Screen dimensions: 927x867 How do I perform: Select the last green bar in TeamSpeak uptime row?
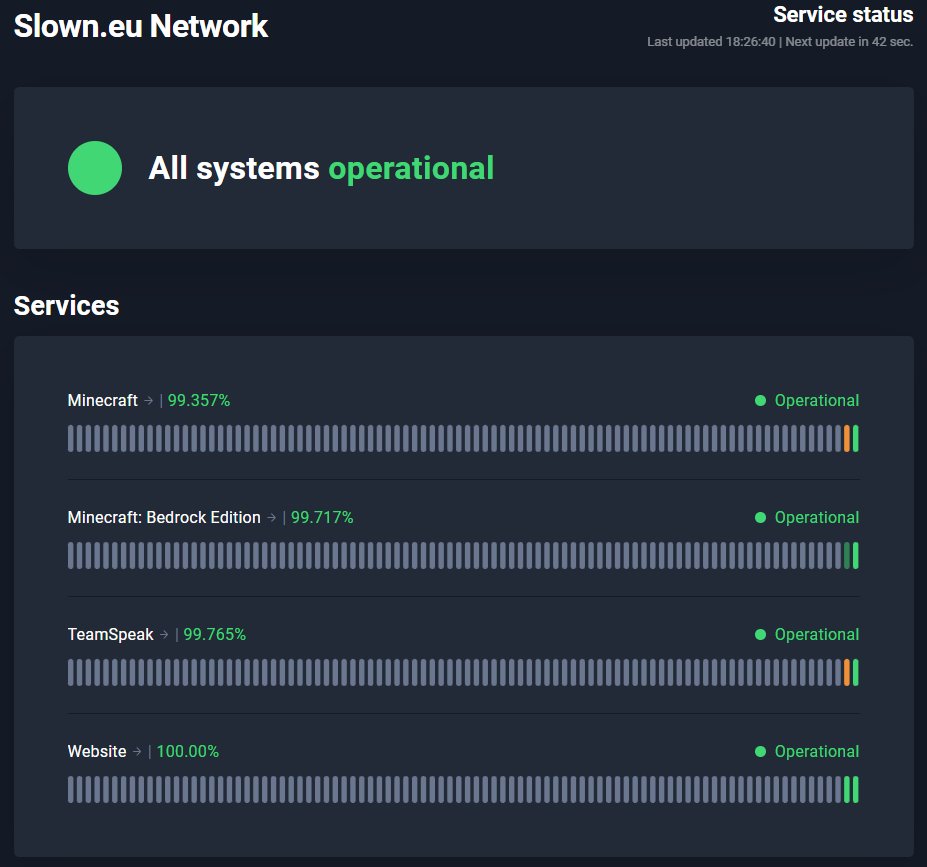pyautogui.click(x=855, y=673)
